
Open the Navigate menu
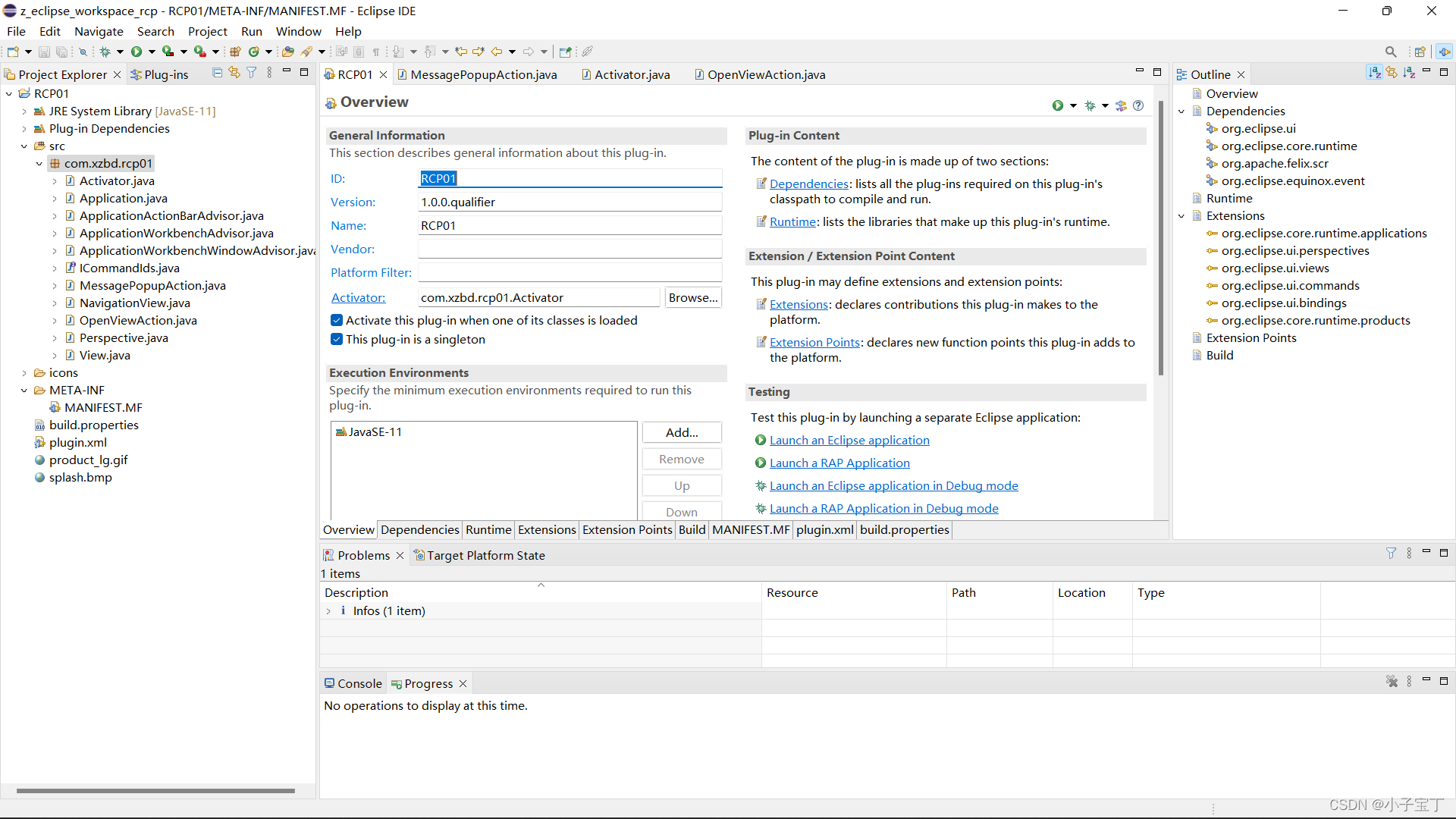pyautogui.click(x=99, y=31)
